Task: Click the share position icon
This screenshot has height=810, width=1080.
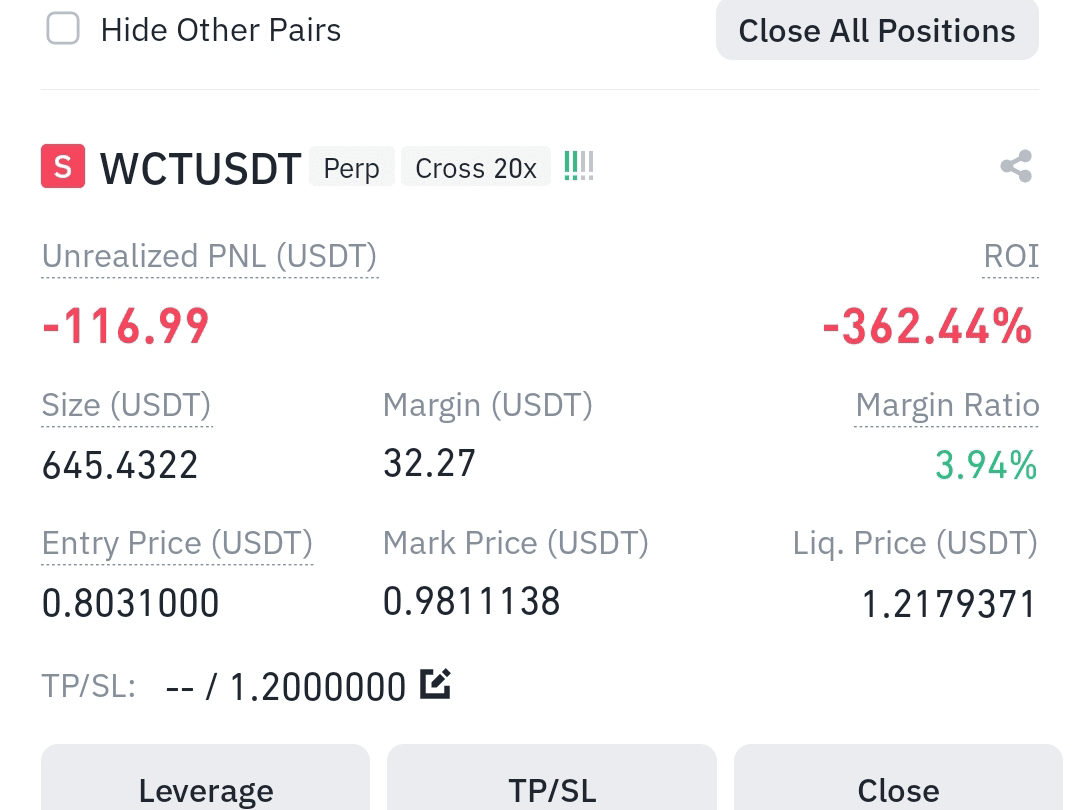Action: [x=1016, y=166]
